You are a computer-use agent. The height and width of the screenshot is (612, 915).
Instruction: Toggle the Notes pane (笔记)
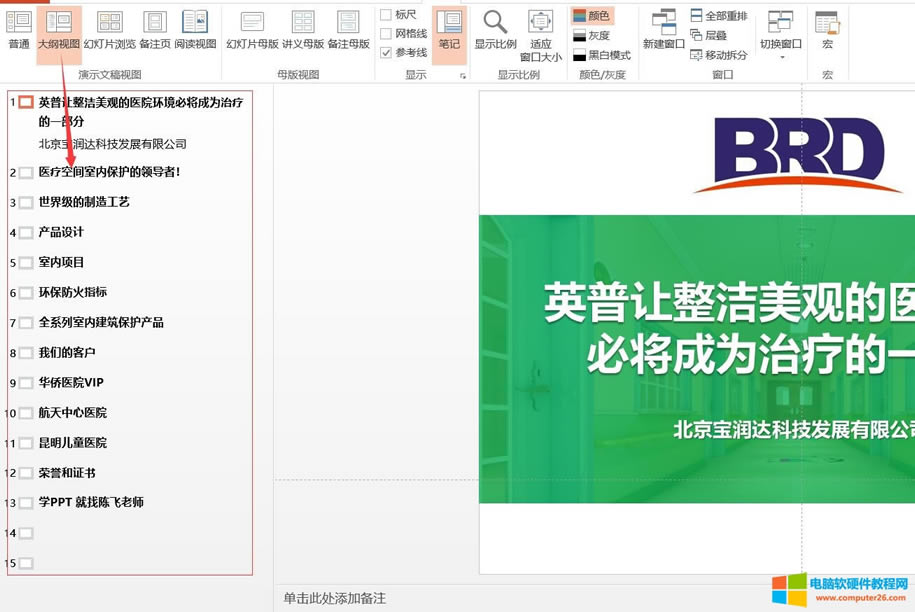[x=449, y=35]
